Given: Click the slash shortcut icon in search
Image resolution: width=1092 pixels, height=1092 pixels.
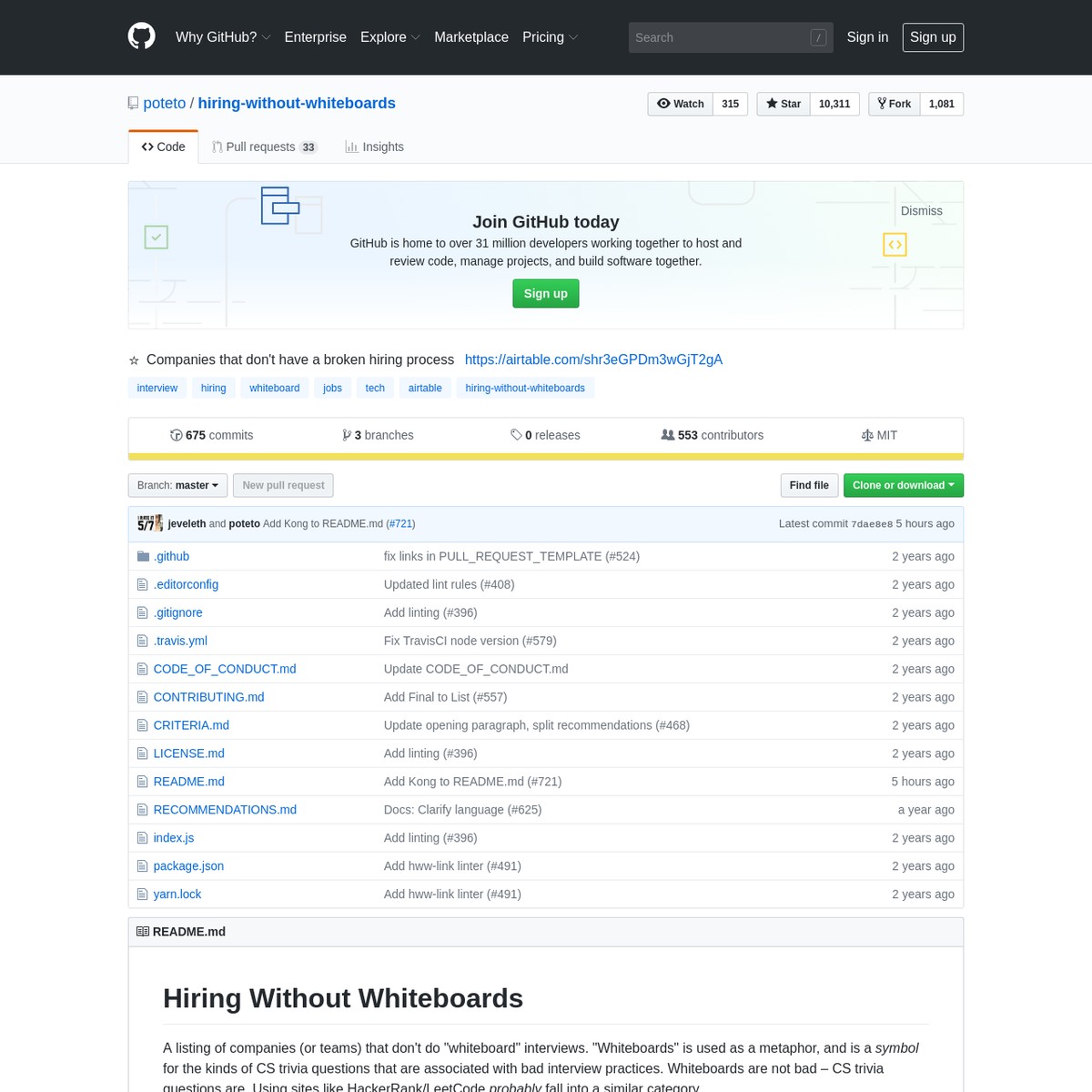Looking at the screenshot, I should coord(818,37).
